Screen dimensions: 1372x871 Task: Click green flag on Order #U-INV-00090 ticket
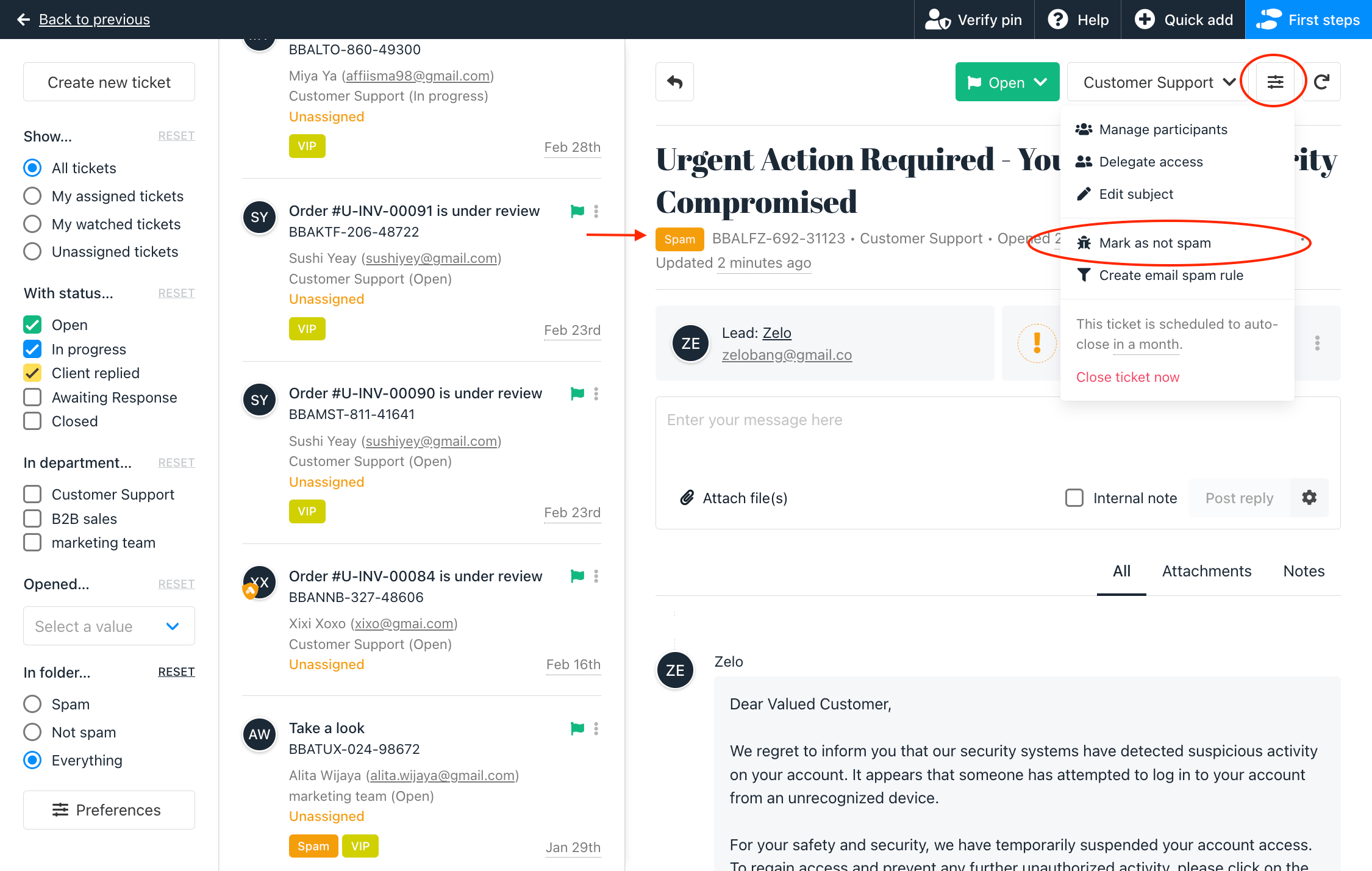pyautogui.click(x=577, y=393)
